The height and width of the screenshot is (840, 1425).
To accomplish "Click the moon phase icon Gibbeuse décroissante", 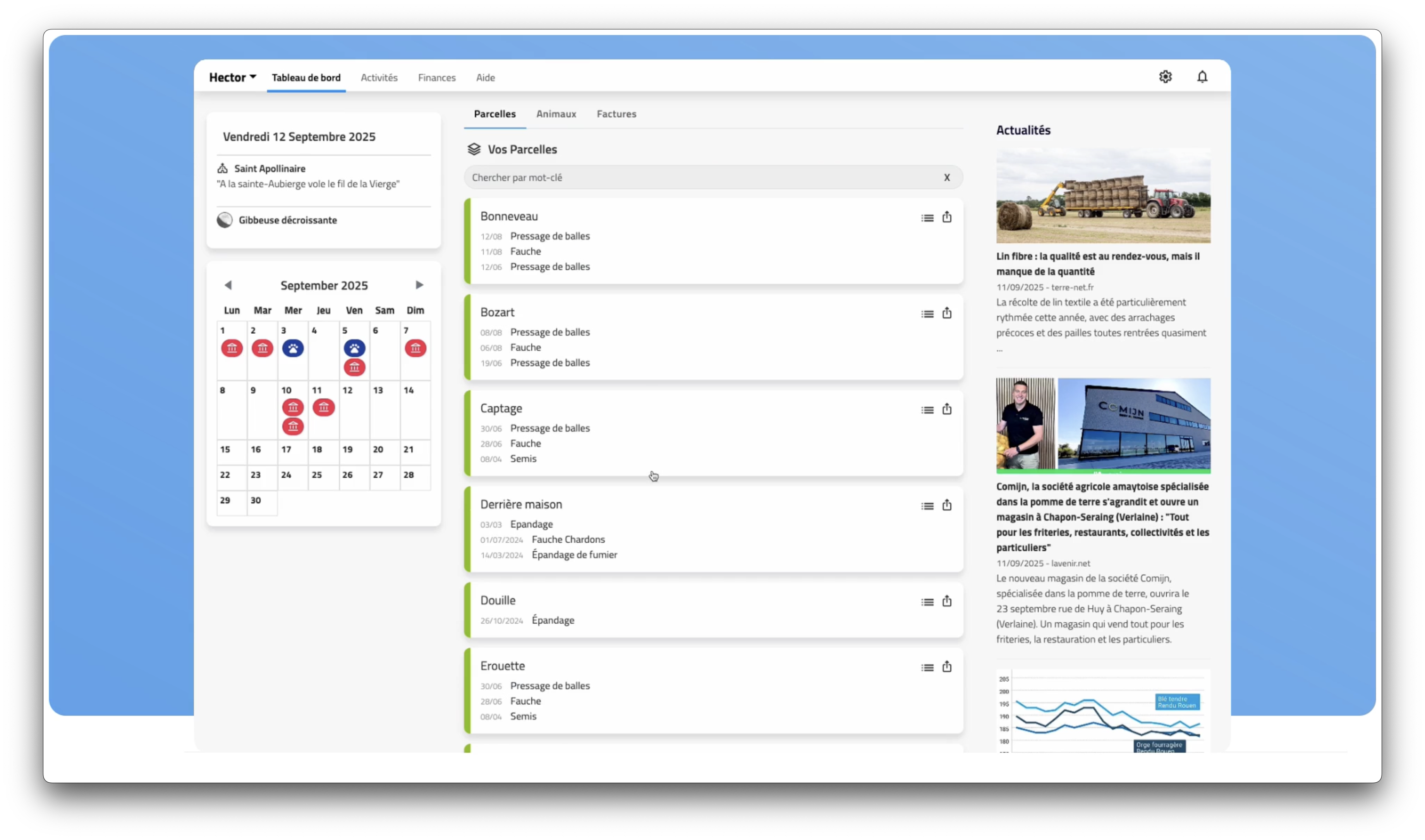I will pos(225,220).
